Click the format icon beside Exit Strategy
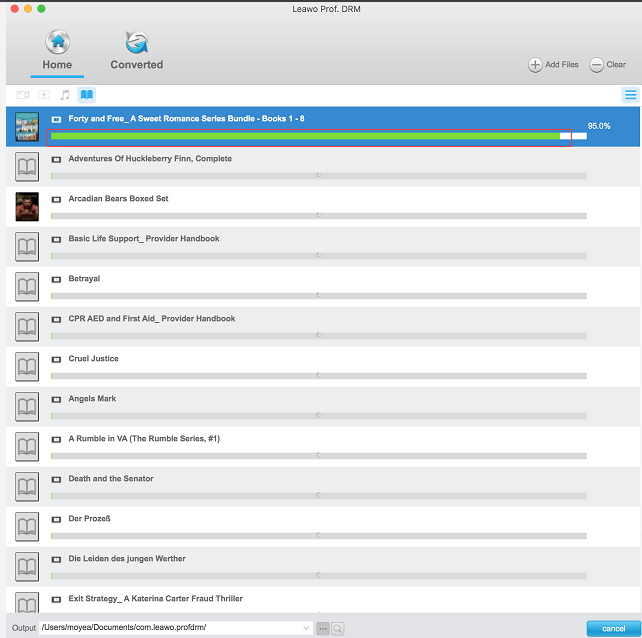 coord(56,600)
